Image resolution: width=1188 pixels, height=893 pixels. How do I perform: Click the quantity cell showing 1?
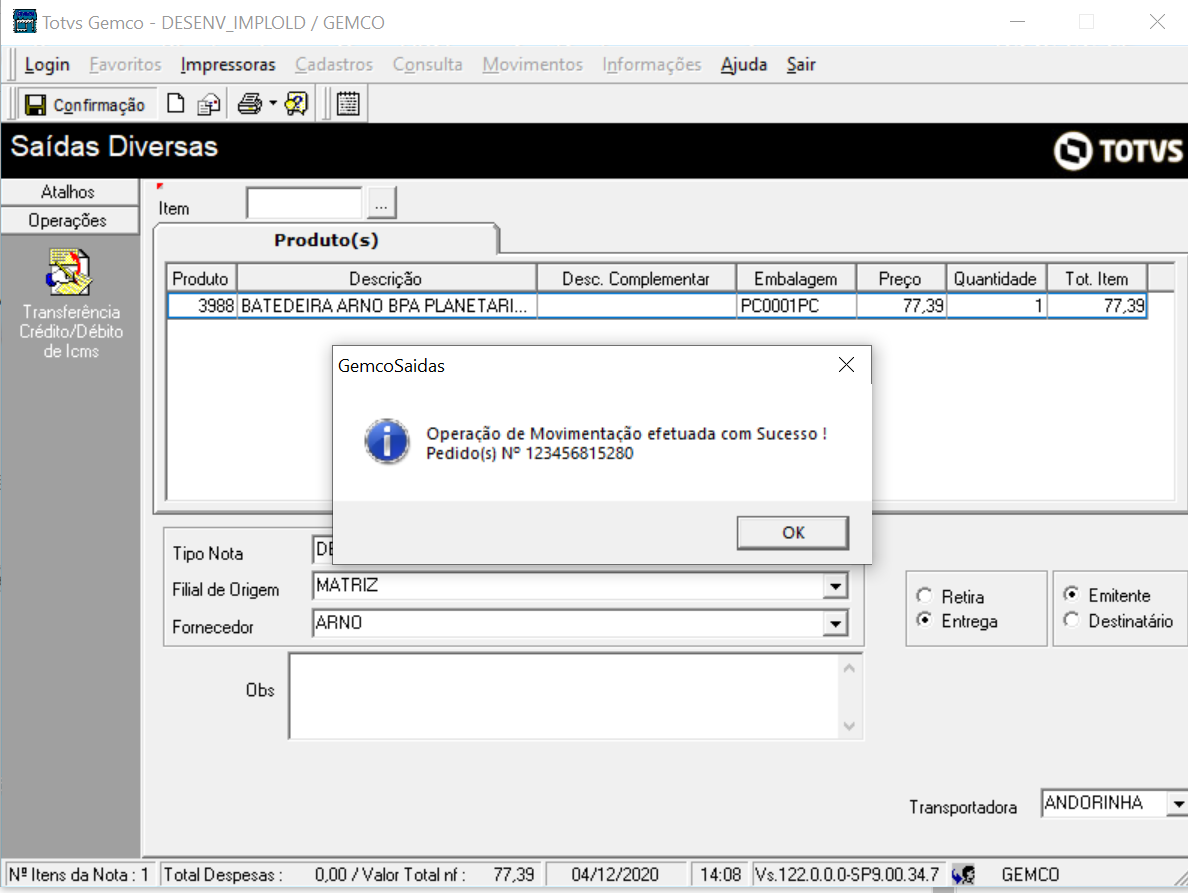pyautogui.click(x=996, y=306)
